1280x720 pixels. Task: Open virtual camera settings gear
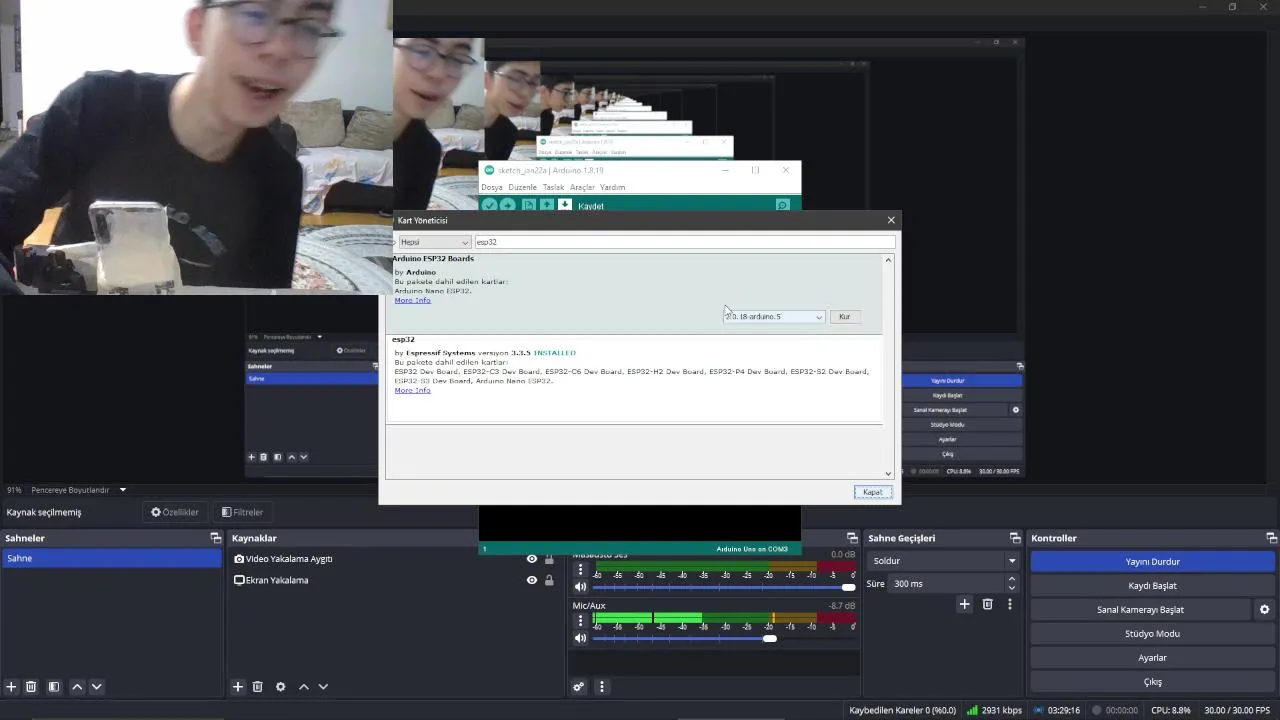1264,609
